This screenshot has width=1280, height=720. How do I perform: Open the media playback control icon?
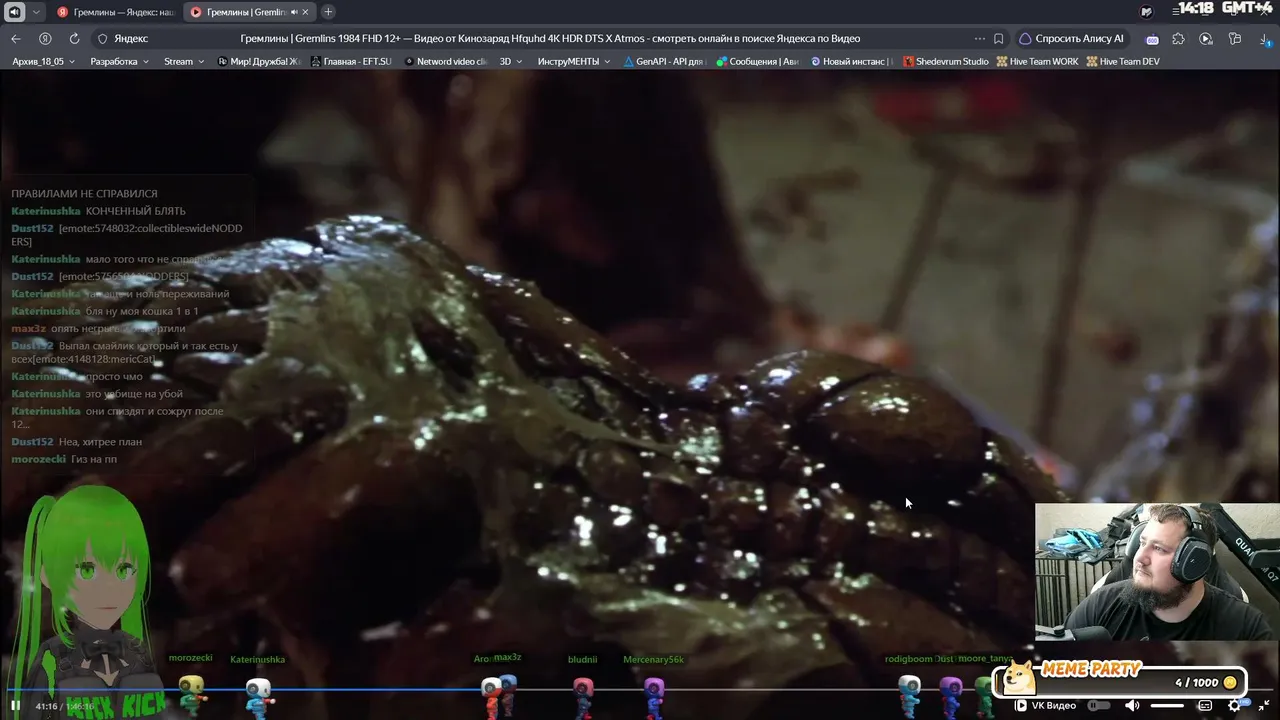[x=1206, y=39]
